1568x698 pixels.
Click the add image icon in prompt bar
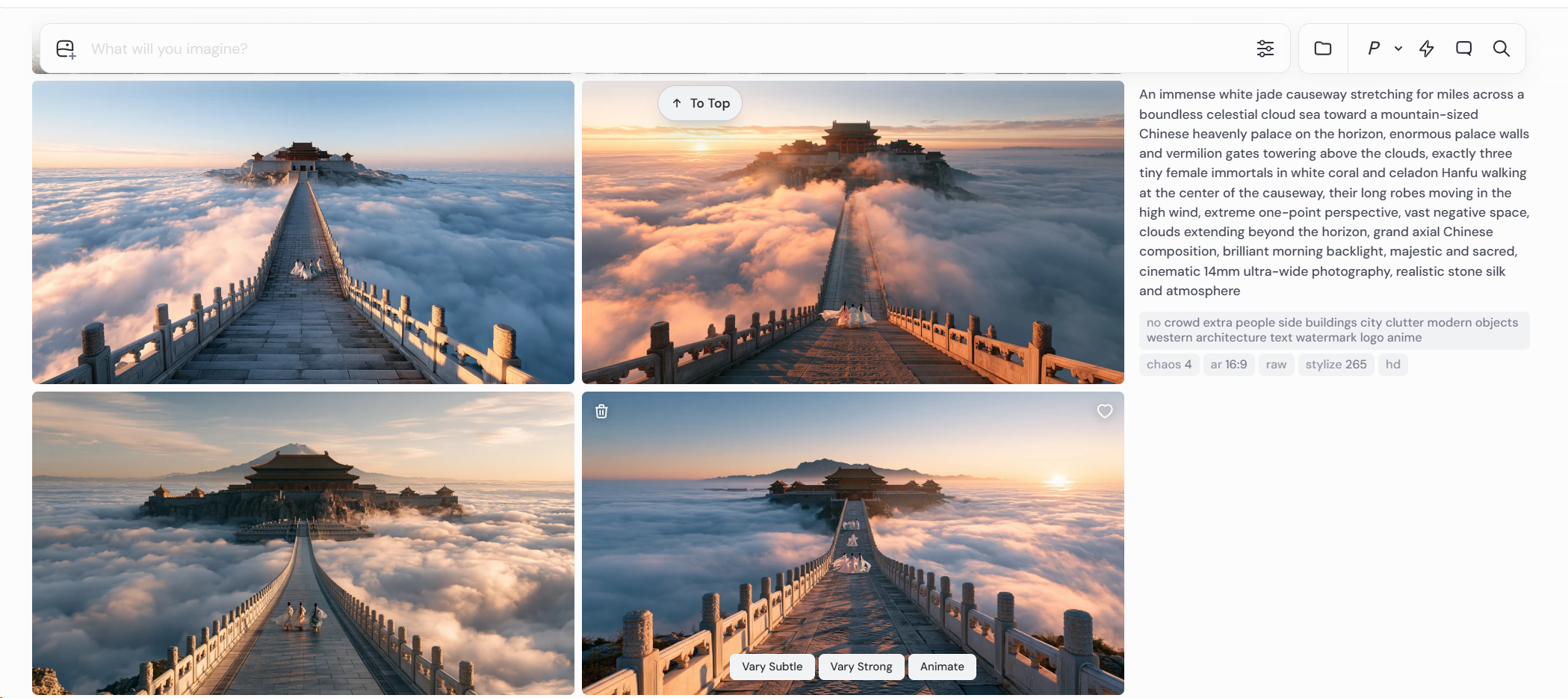pyautogui.click(x=66, y=49)
